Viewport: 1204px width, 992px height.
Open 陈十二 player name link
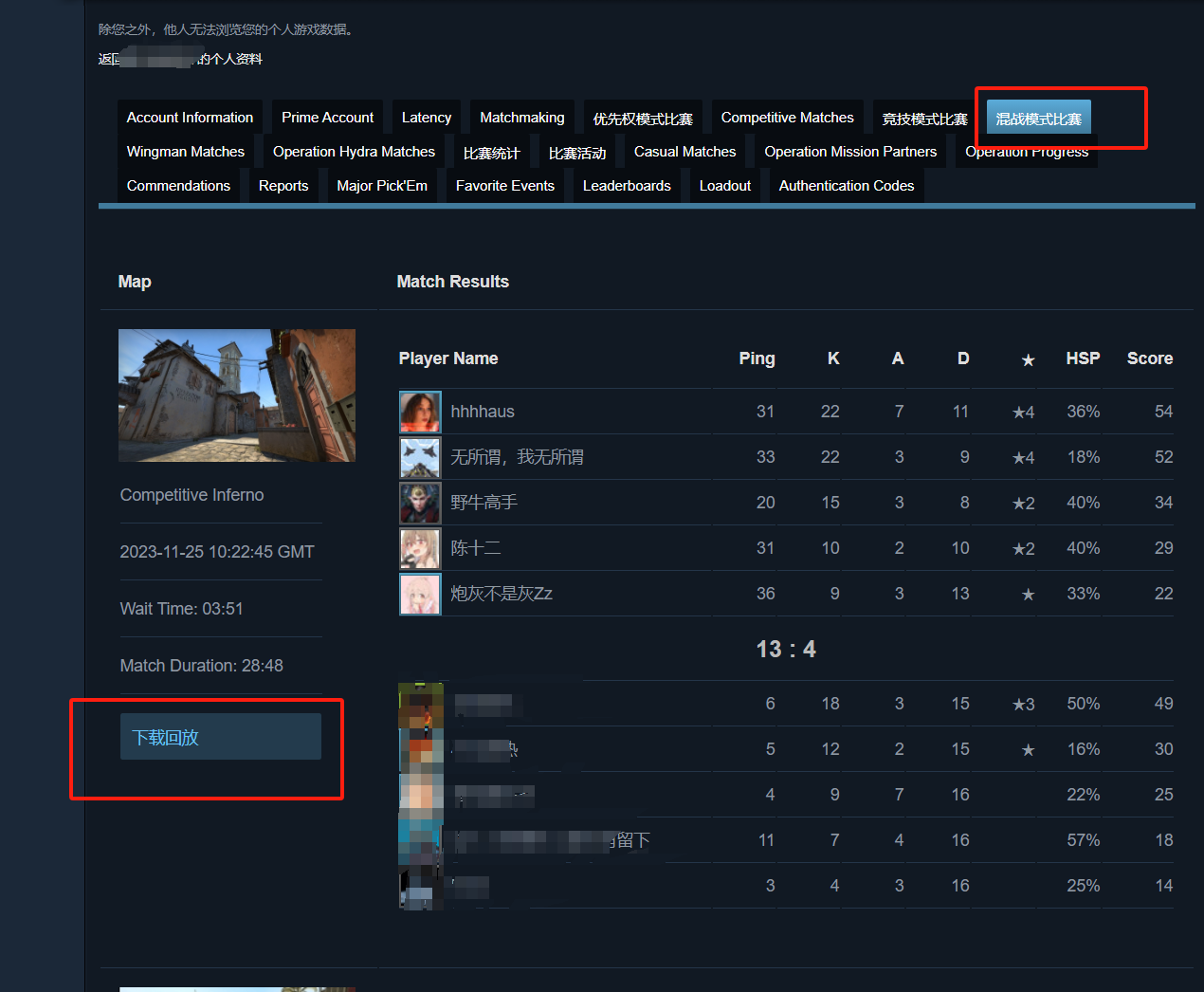coord(476,548)
